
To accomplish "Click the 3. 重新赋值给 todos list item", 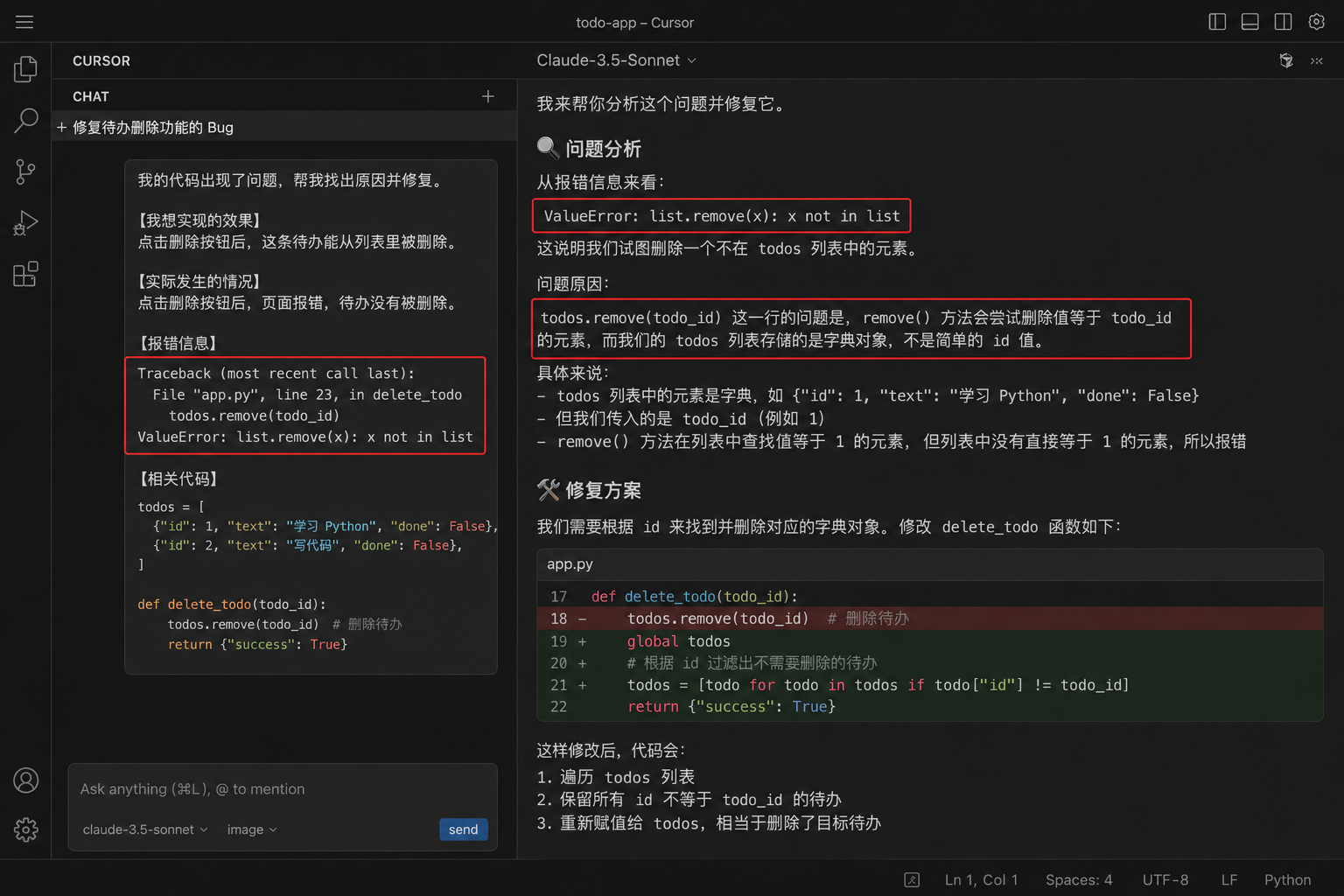I will [x=709, y=823].
